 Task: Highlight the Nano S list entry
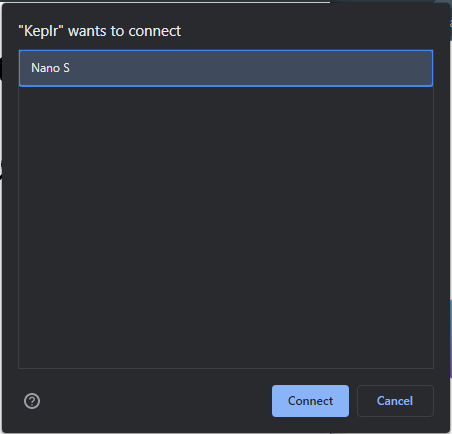[226, 68]
